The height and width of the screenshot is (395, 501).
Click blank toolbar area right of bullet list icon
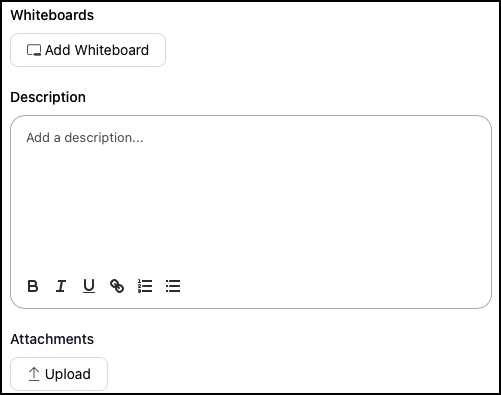coord(333,286)
